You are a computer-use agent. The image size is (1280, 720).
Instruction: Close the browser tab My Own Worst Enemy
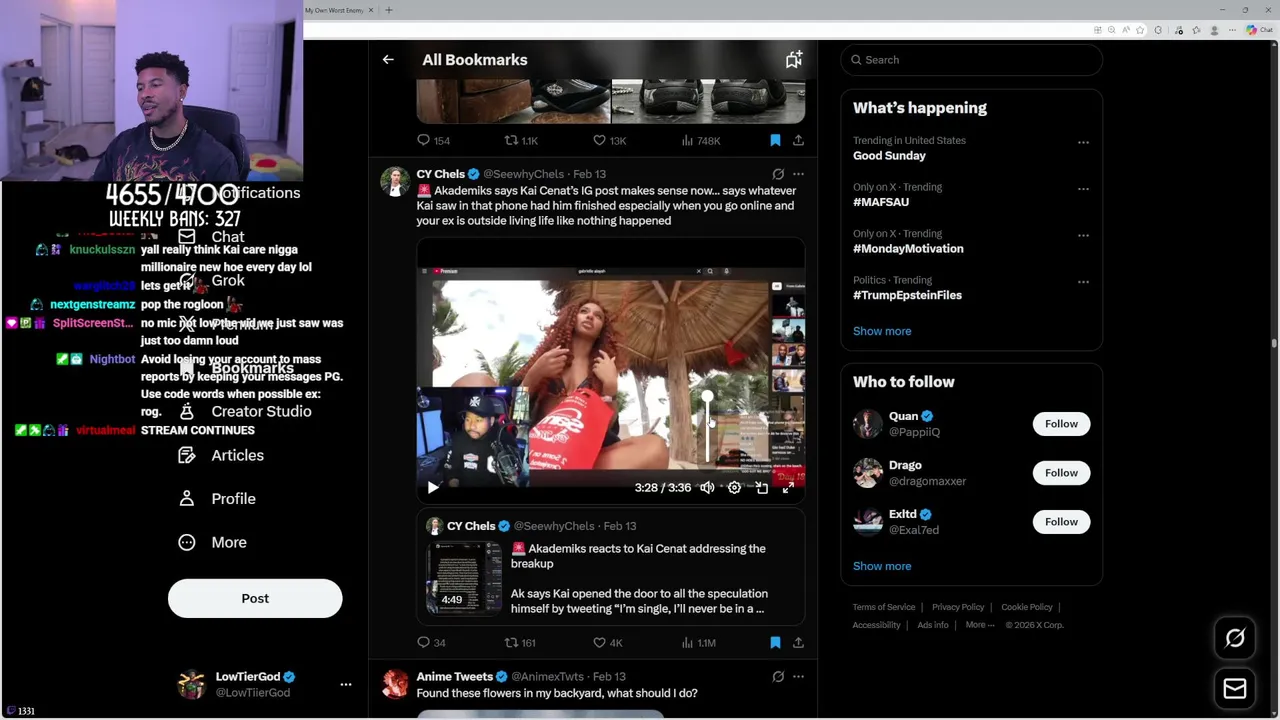pyautogui.click(x=371, y=10)
